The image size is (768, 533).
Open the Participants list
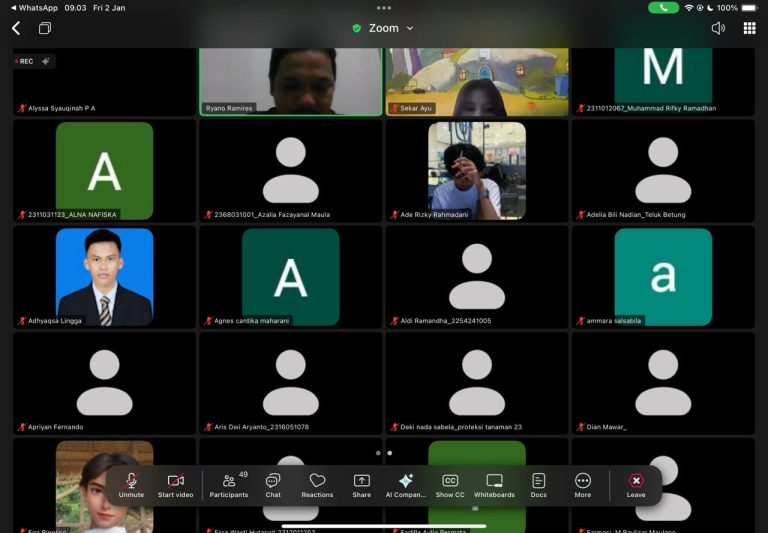(229, 484)
